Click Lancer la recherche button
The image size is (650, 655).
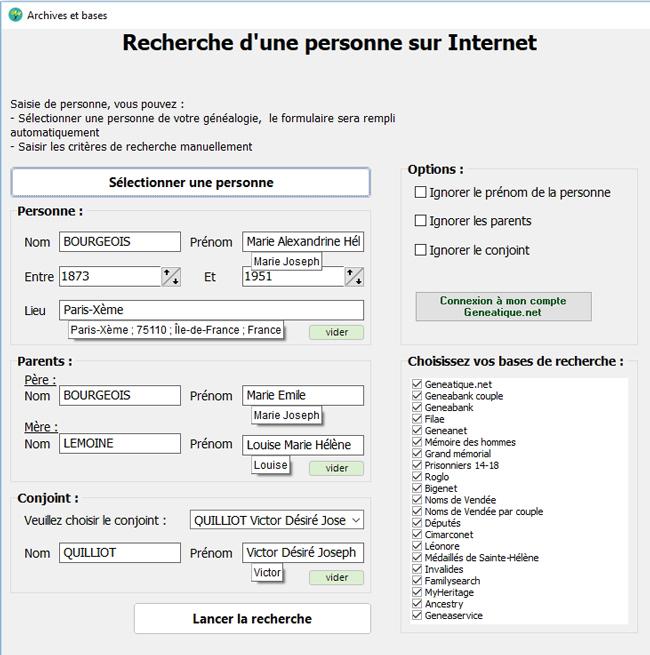pos(252,618)
